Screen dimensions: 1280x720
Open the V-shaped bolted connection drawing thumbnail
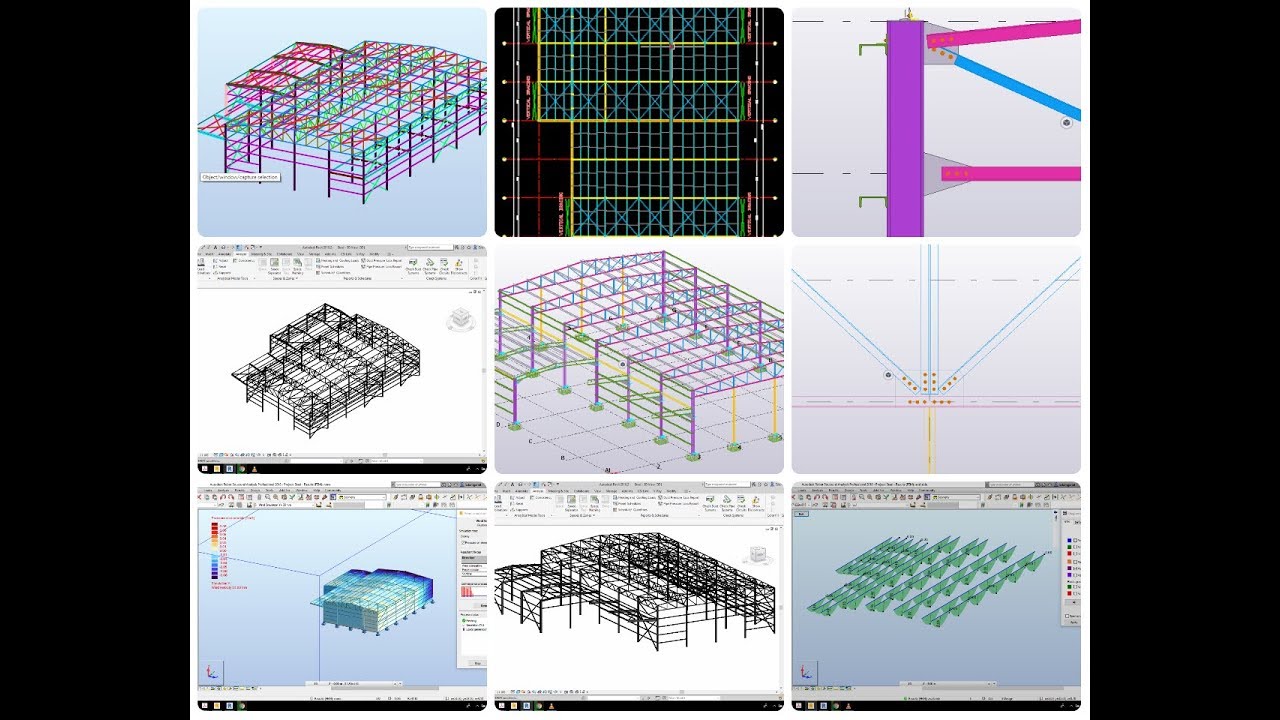pos(936,359)
